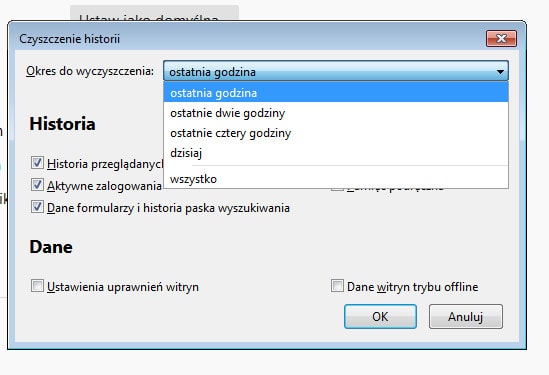Uncheck 'Dane formularzy i historia paska wyszukiwania'
Viewport: 549px width, 375px height.
click(x=37, y=207)
